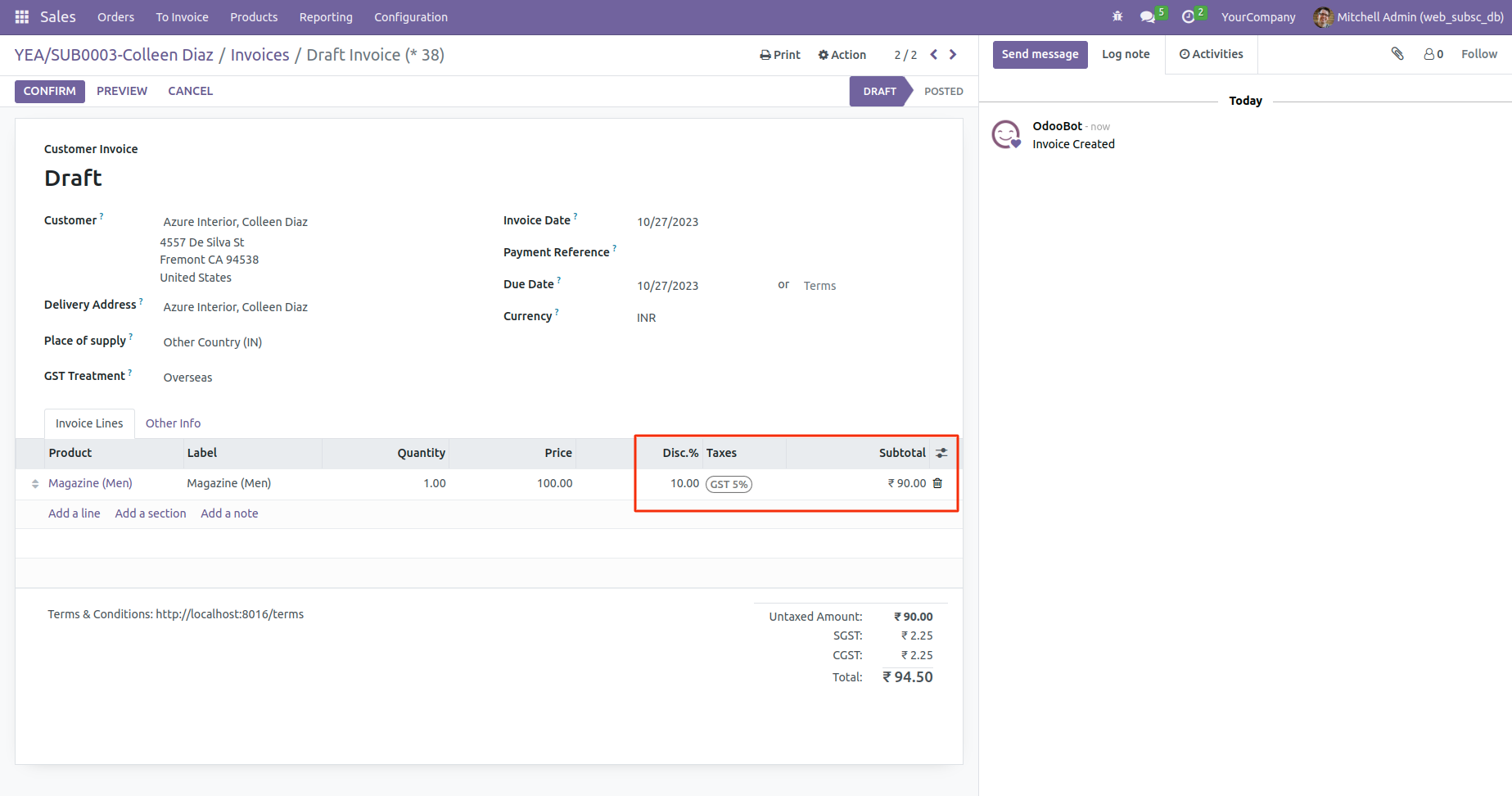
Task: Open the Print dropdown
Action: (780, 55)
